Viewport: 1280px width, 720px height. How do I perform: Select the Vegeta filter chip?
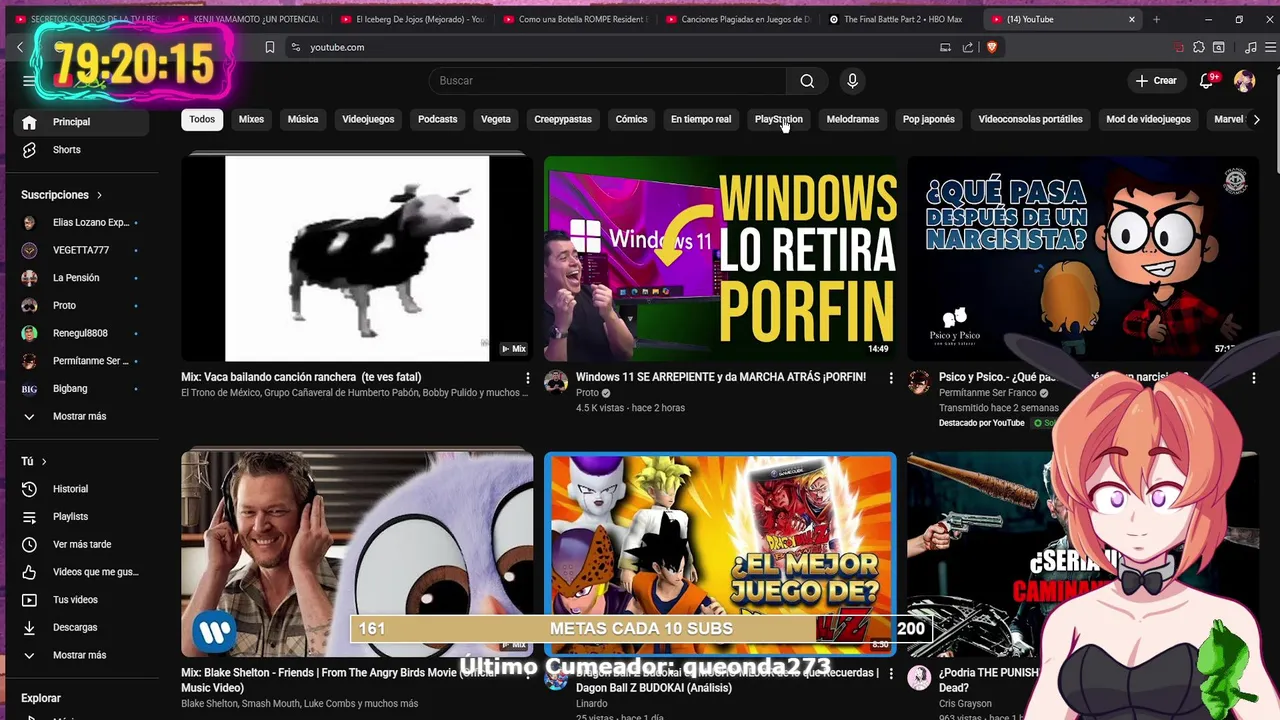496,119
